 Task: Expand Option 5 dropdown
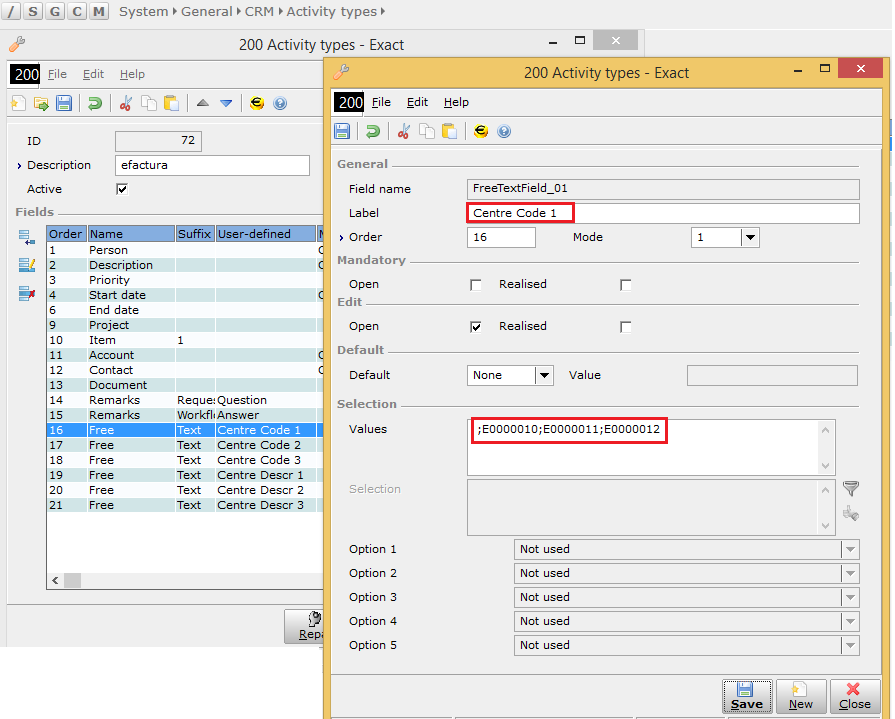point(850,645)
